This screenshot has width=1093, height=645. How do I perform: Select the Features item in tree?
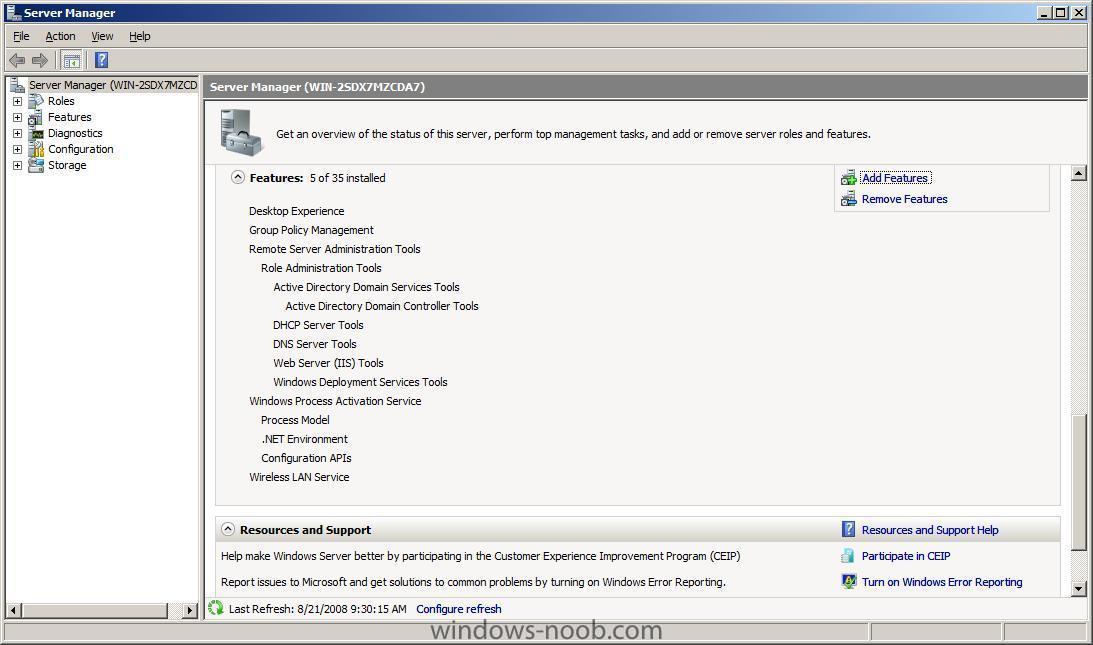coord(70,117)
